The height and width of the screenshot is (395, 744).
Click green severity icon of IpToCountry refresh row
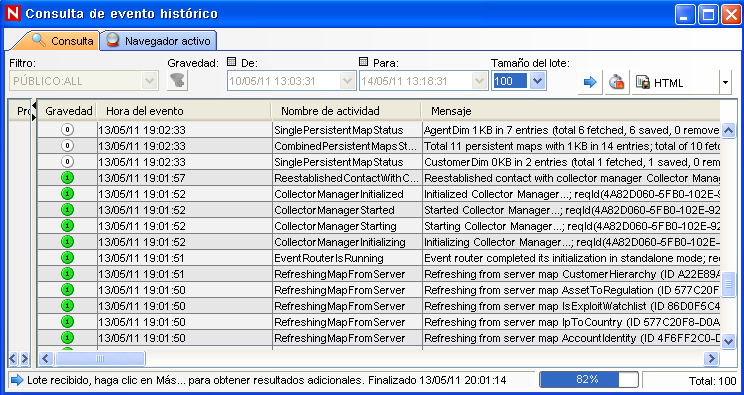67,322
